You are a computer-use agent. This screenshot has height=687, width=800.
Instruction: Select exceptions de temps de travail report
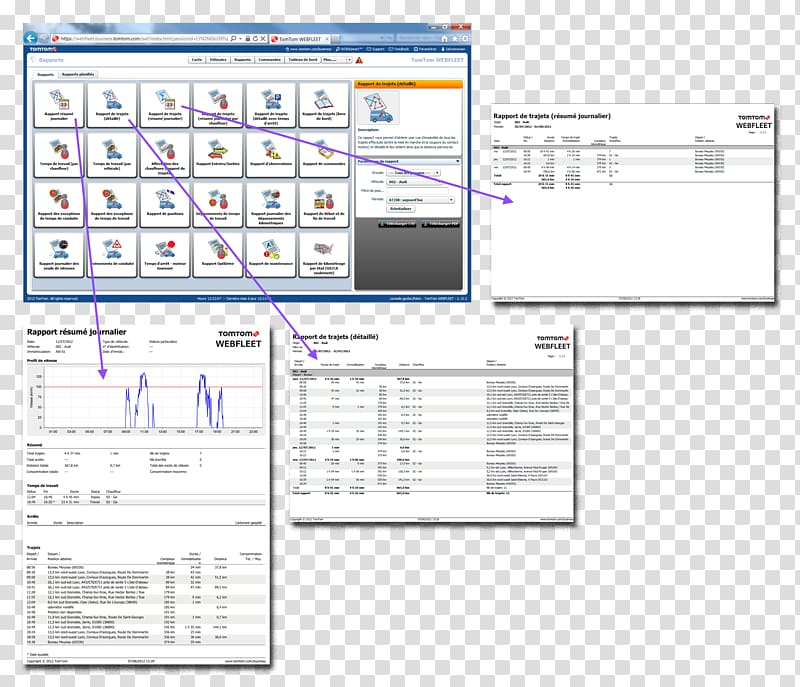click(112, 205)
